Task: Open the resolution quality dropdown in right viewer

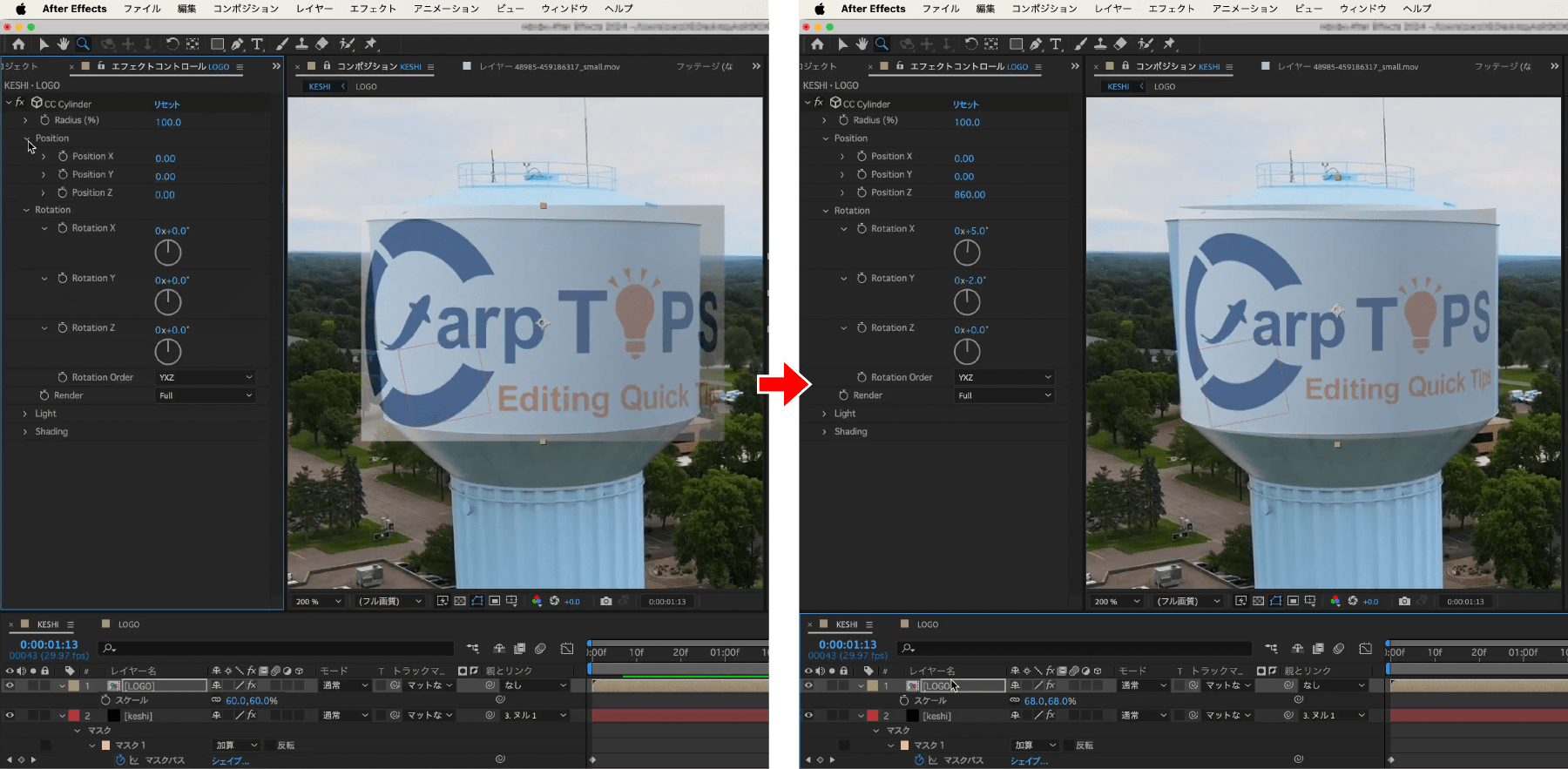Action: pyautogui.click(x=1189, y=601)
